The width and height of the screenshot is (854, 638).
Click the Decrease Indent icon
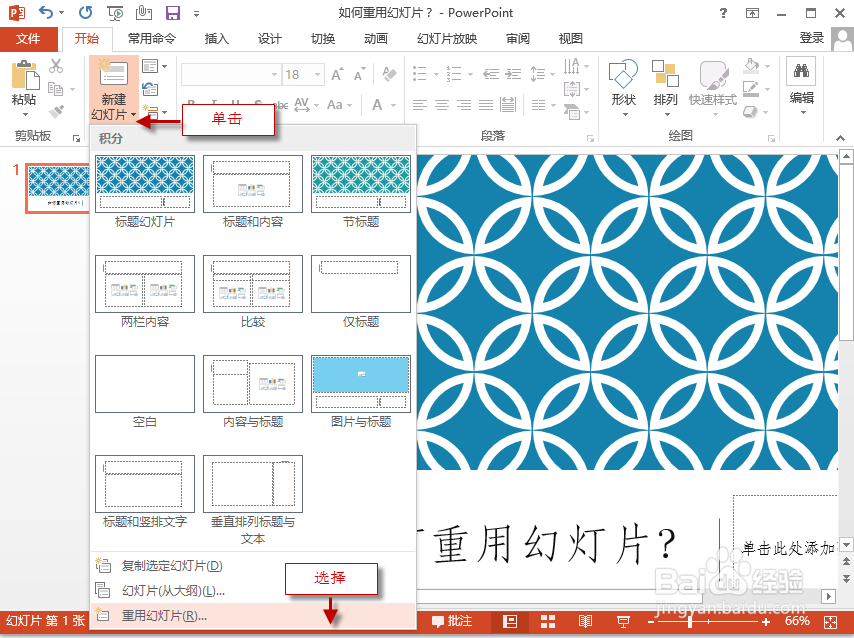click(x=491, y=74)
